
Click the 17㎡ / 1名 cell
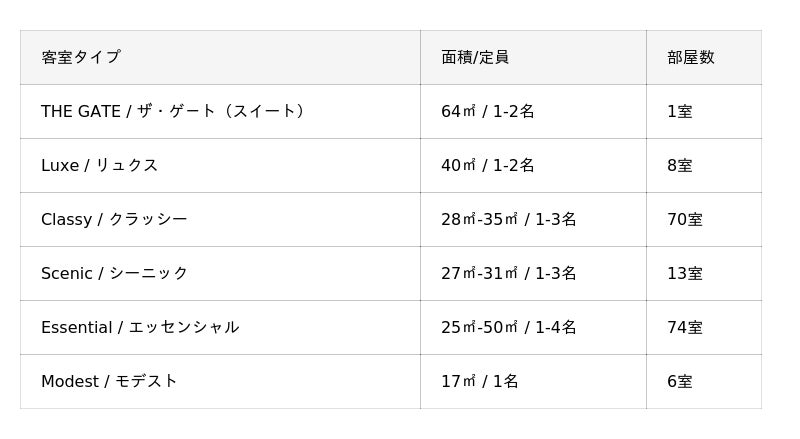[480, 381]
